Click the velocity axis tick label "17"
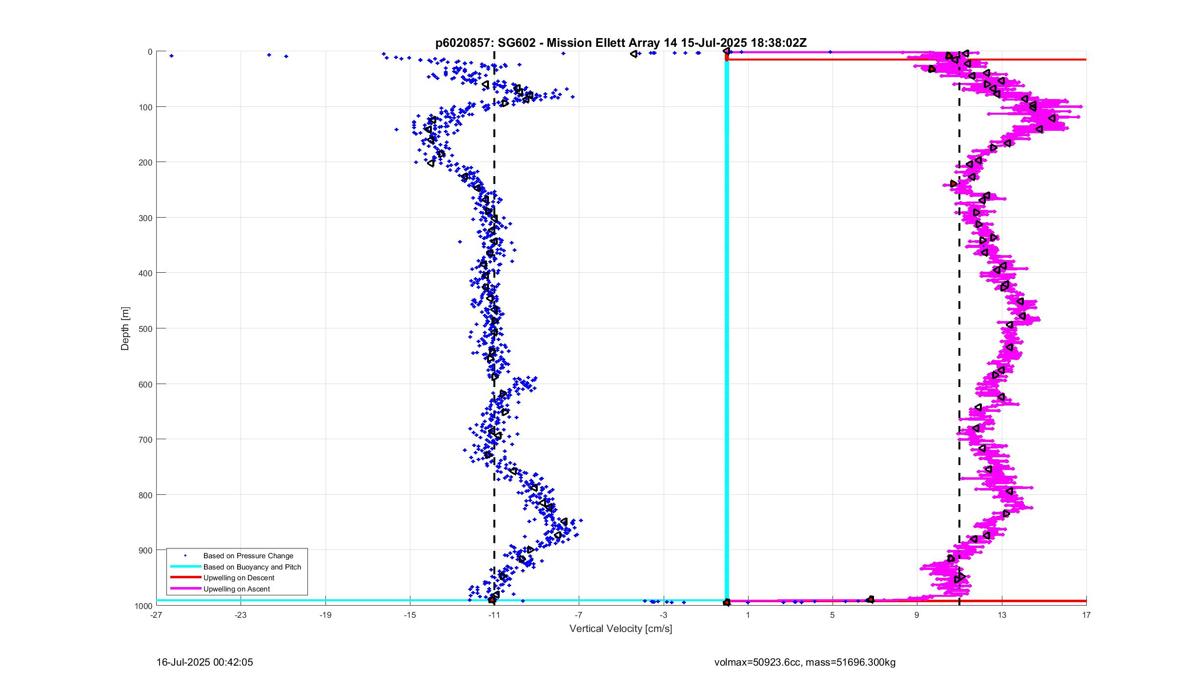The image size is (1200, 681). pos(1086,616)
